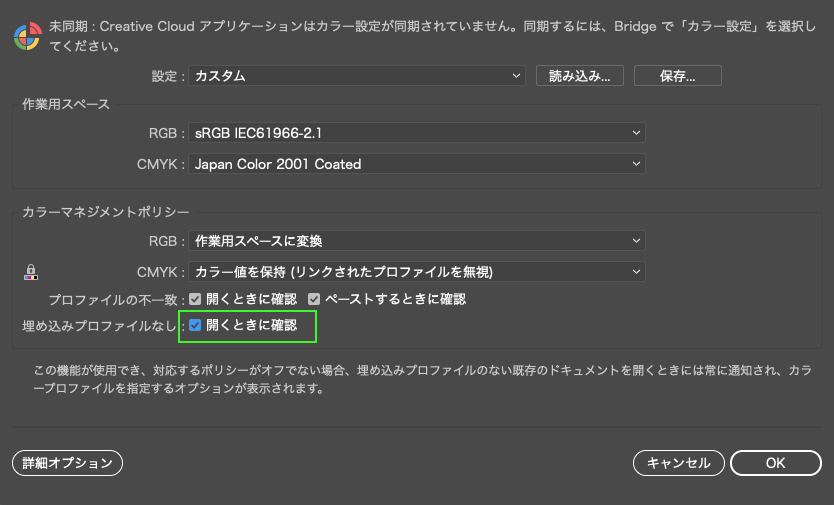Image resolution: width=834 pixels, height=505 pixels.
Task: Uncheck 埋め込みプロファイルなし 開くときに確認 checkbox
Action: [195, 325]
